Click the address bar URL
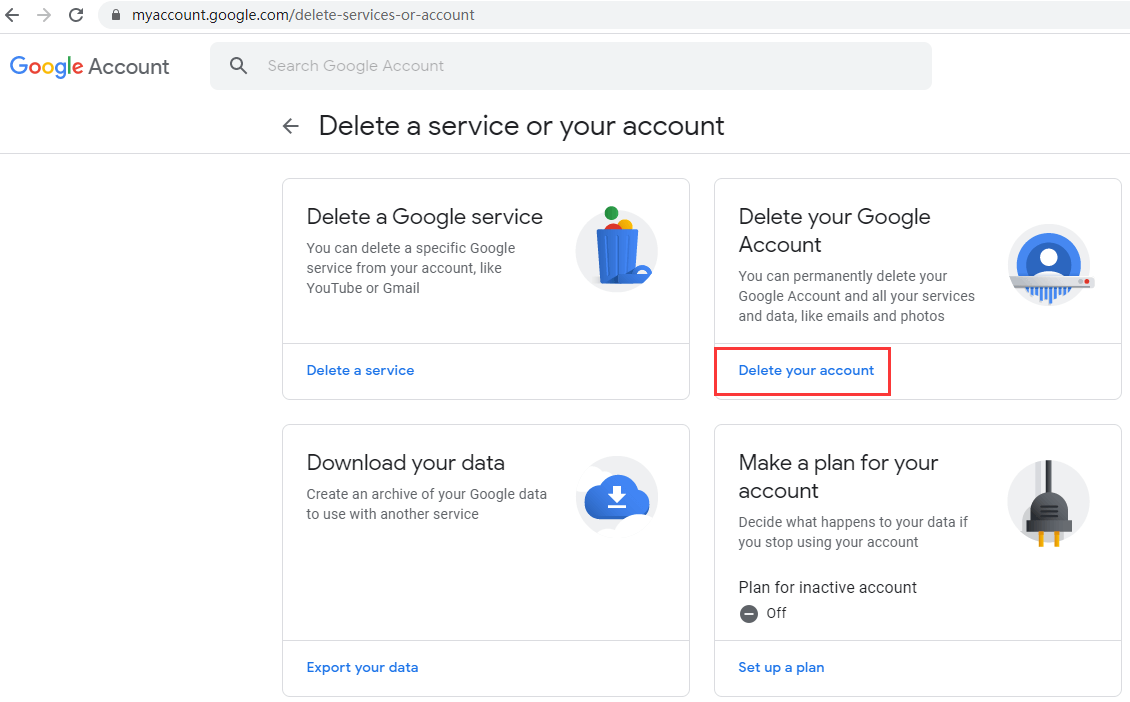The height and width of the screenshot is (702, 1130). click(303, 14)
